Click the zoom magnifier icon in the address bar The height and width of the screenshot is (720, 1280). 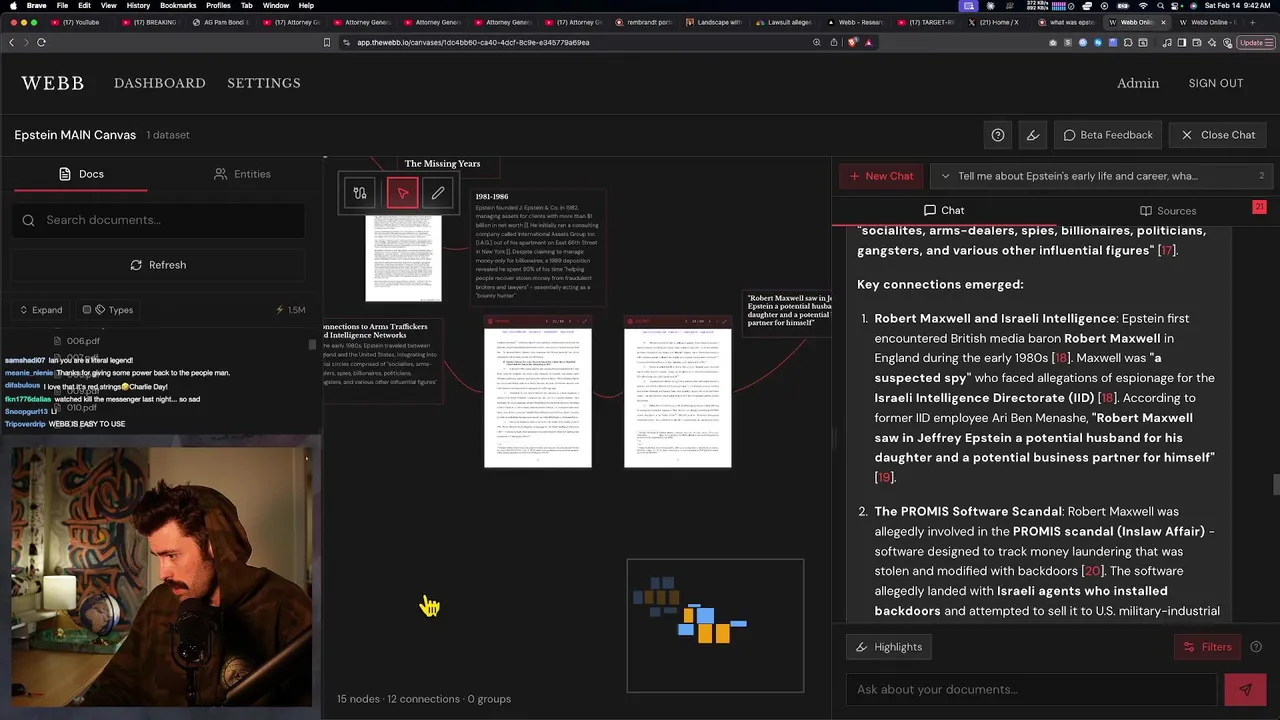[817, 42]
